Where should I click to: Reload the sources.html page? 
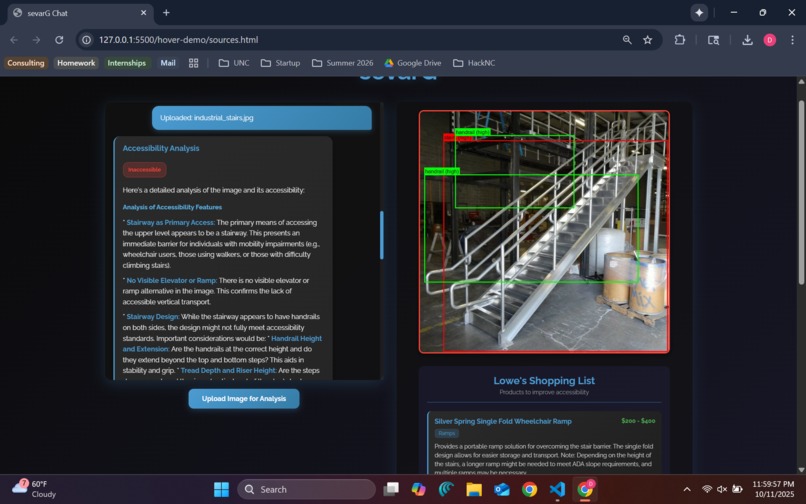[x=59, y=40]
